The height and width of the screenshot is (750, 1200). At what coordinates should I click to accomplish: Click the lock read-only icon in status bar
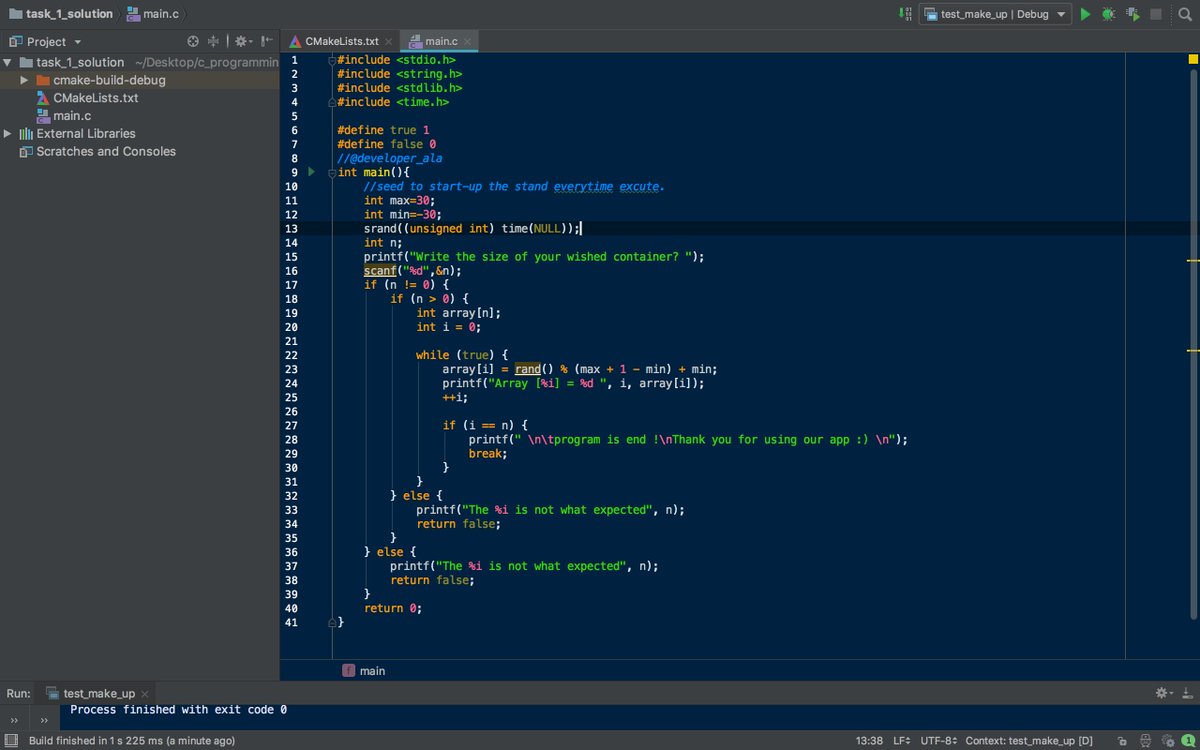tap(1122, 741)
